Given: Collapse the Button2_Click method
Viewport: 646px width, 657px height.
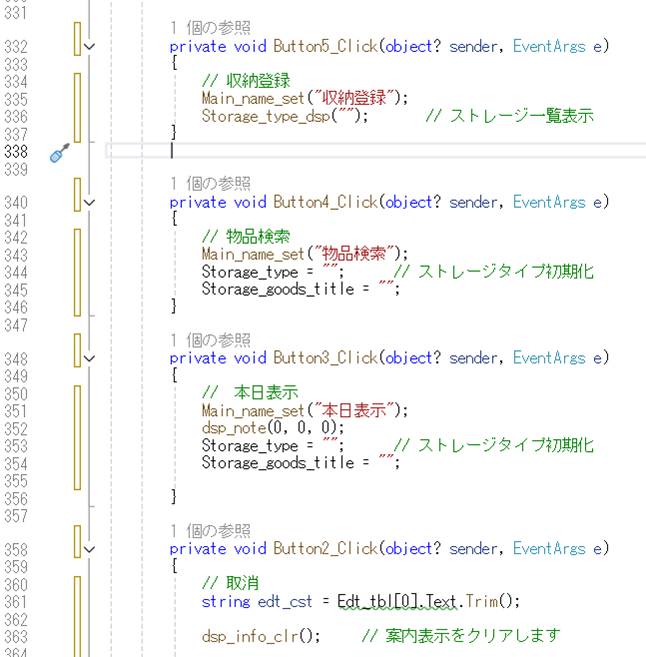Looking at the screenshot, I should pyautogui.click(x=91, y=548).
